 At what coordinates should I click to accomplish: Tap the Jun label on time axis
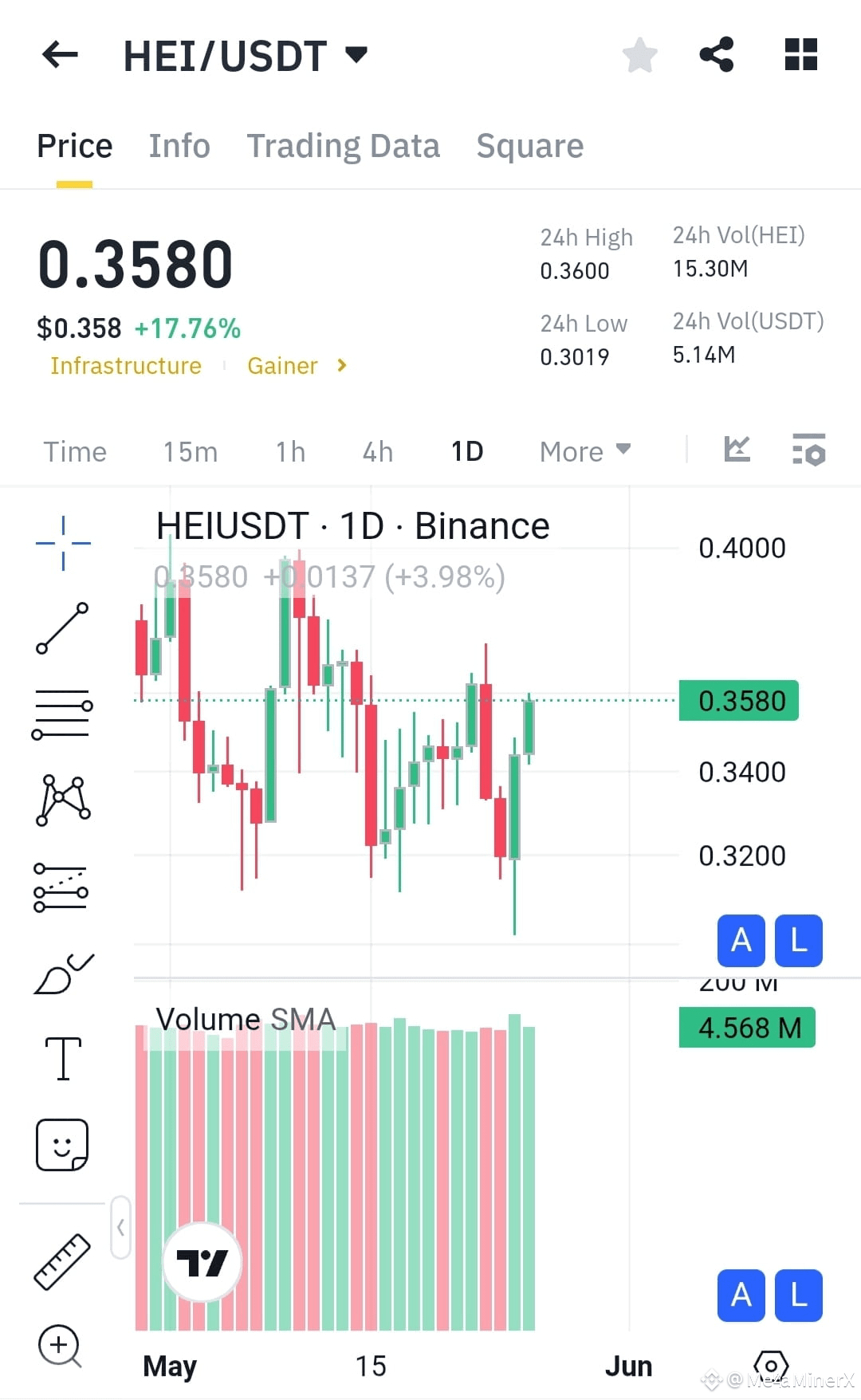tap(628, 1366)
